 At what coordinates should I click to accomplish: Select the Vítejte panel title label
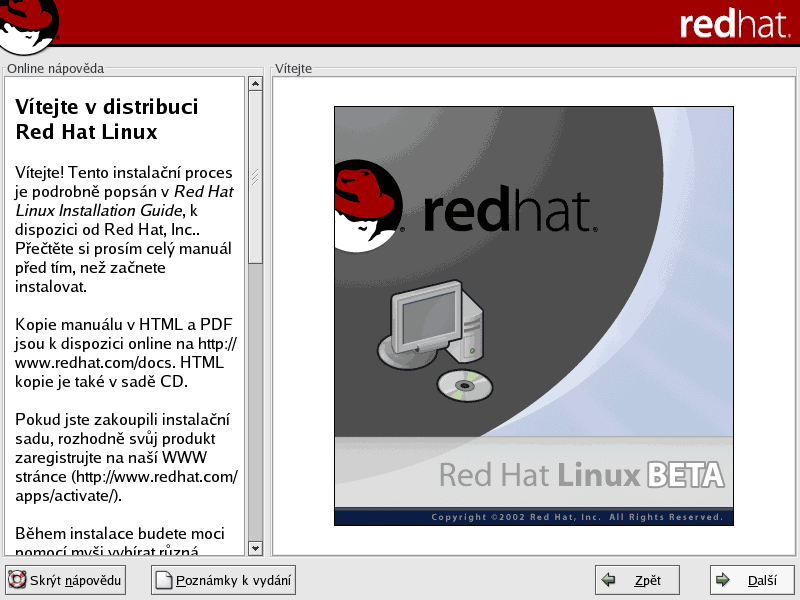(293, 68)
